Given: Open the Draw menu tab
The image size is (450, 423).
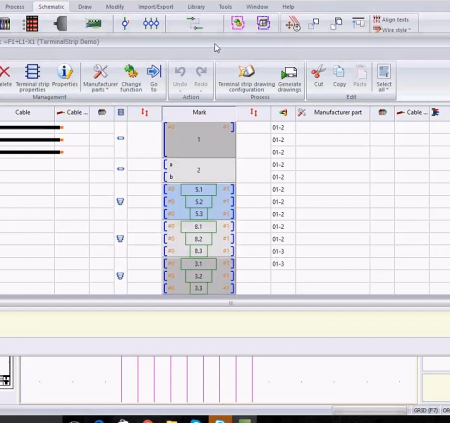Looking at the screenshot, I should click(85, 7).
